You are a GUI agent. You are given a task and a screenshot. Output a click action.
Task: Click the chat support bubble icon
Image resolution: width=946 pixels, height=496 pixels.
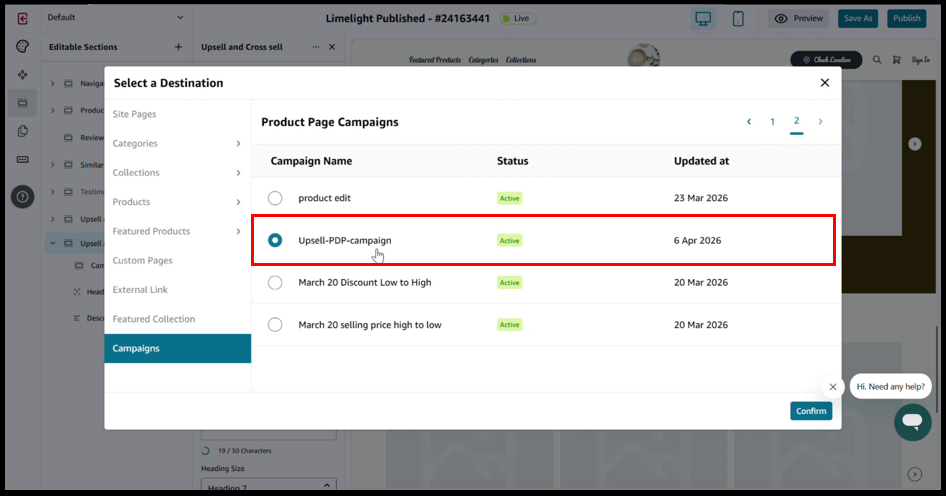point(912,422)
